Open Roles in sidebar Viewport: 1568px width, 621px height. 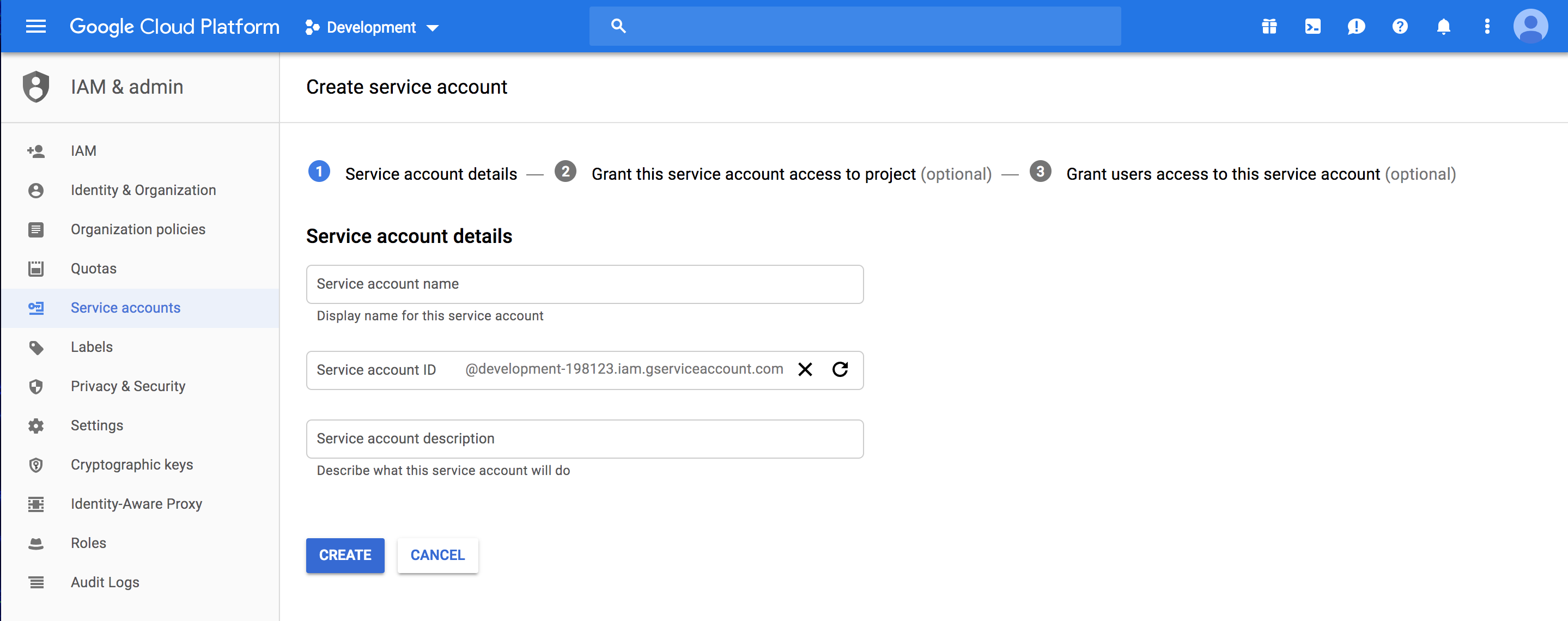(88, 543)
